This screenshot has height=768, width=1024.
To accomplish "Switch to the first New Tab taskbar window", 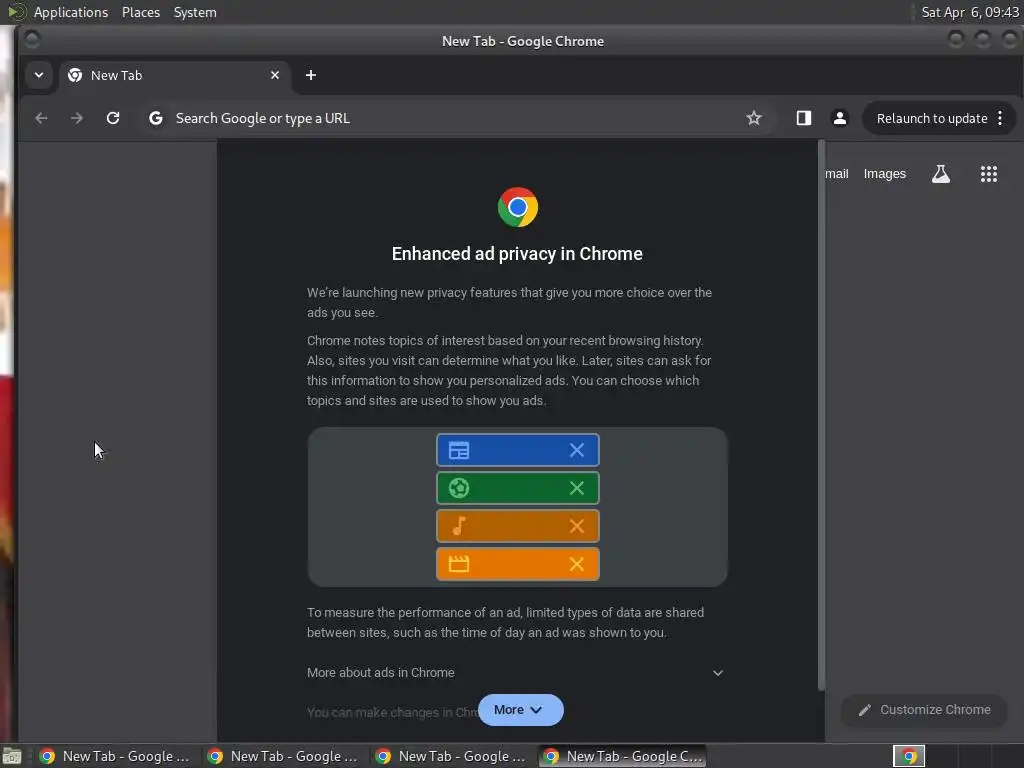I will 116,756.
